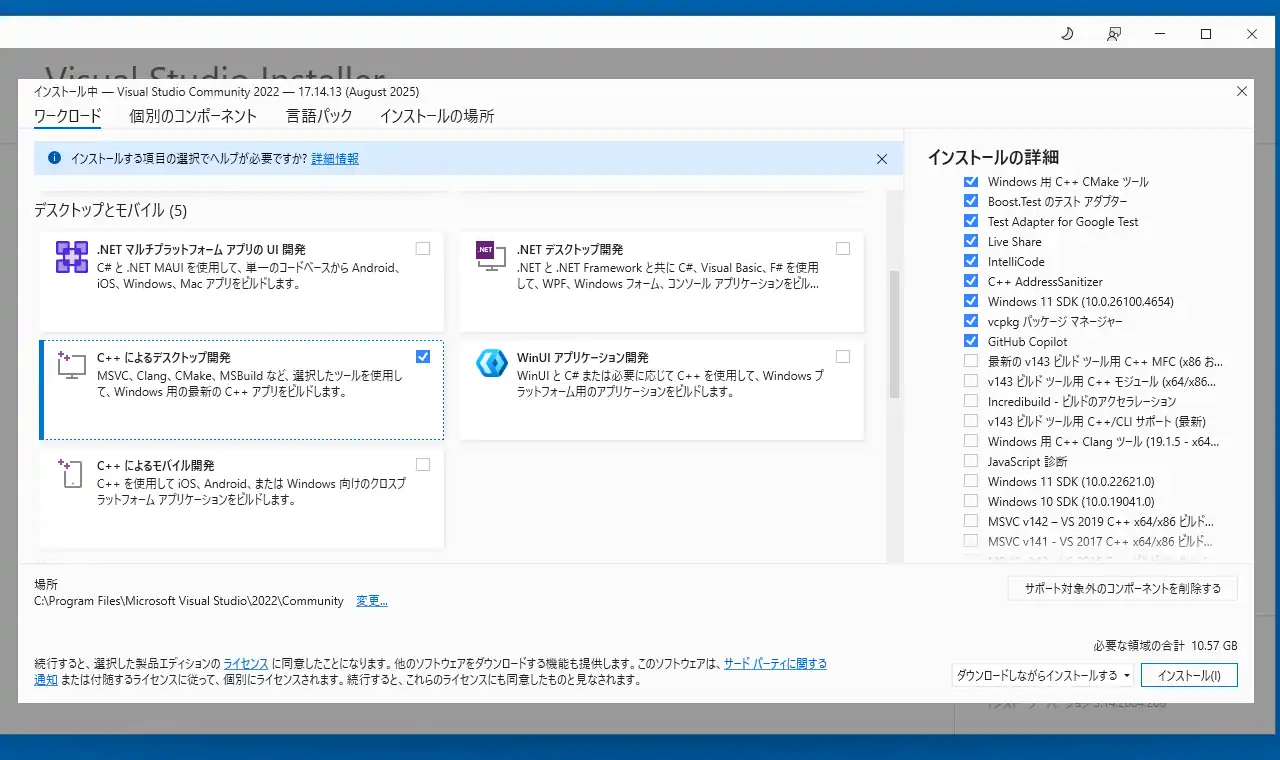The height and width of the screenshot is (760, 1280).
Task: Enable the C++ mobile development checkbox
Action: tap(423, 464)
